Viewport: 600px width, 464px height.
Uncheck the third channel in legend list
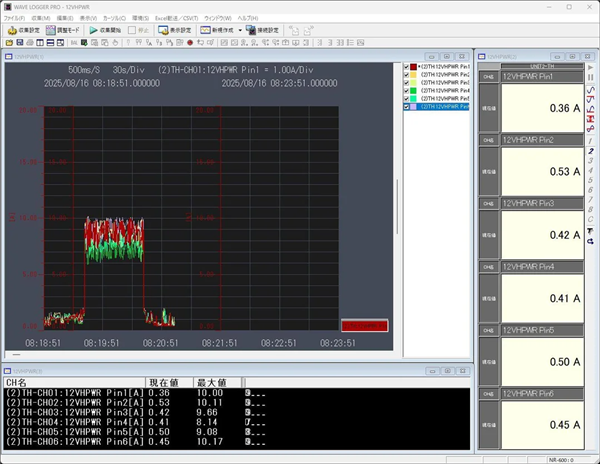point(405,83)
